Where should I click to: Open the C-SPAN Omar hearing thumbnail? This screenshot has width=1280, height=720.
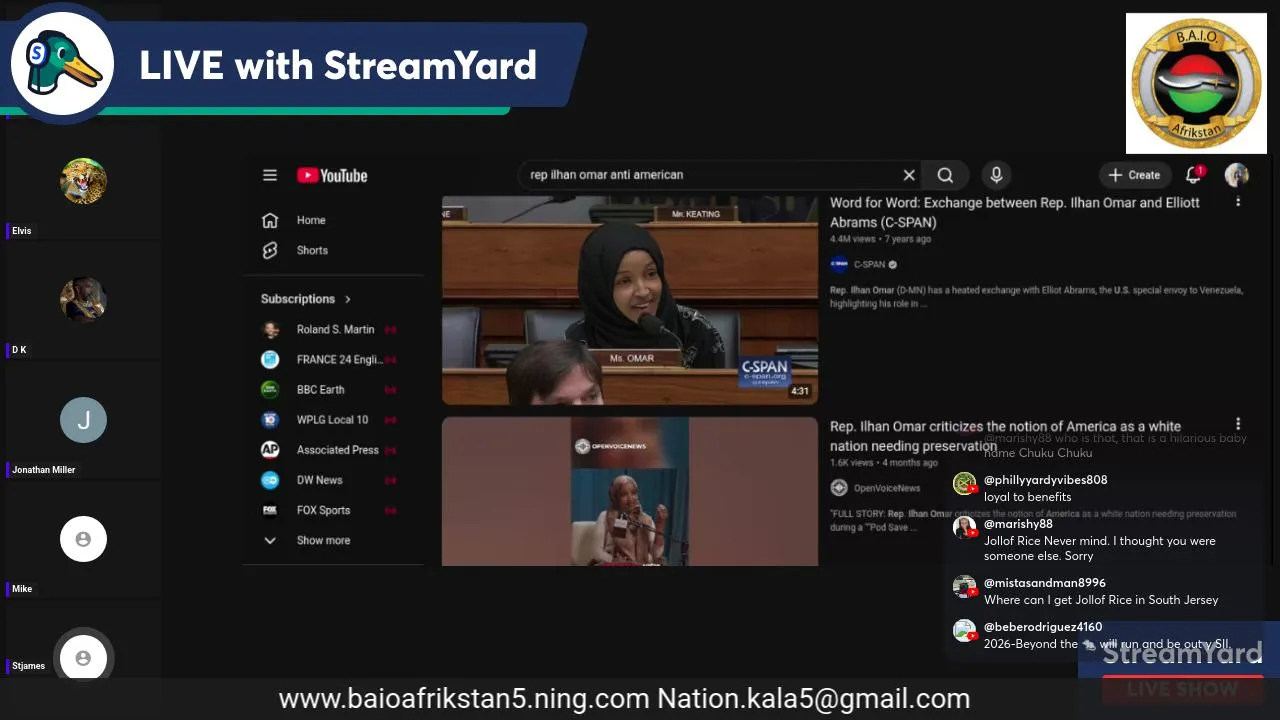tap(630, 300)
